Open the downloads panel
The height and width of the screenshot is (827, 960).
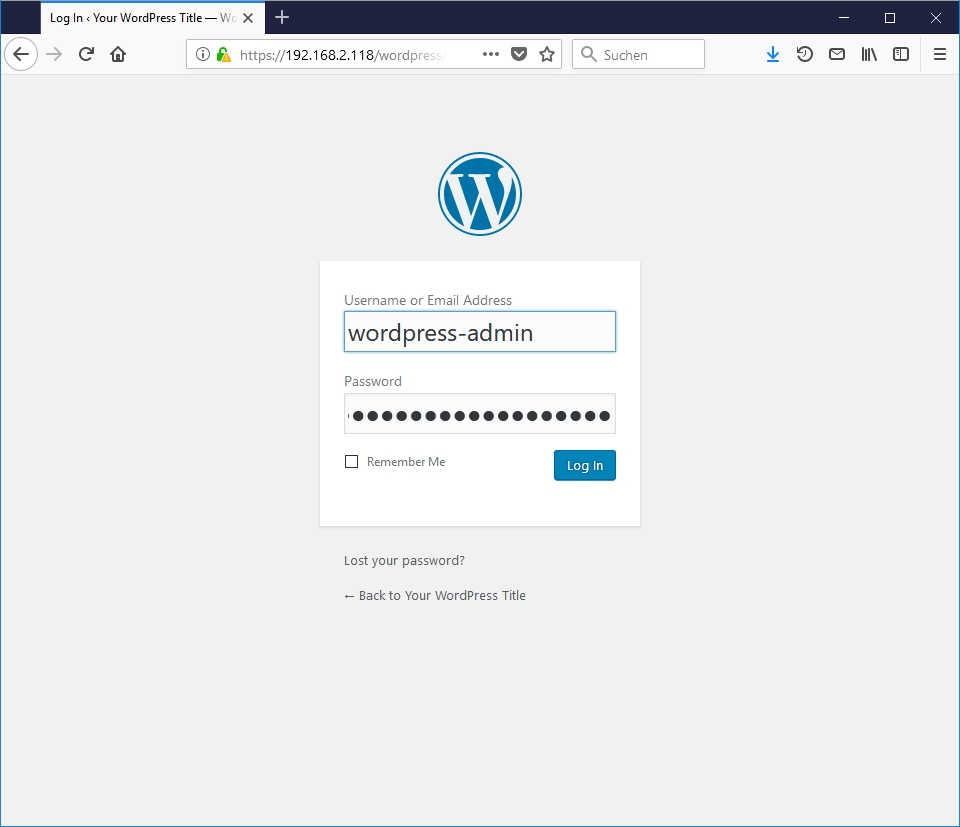(773, 54)
